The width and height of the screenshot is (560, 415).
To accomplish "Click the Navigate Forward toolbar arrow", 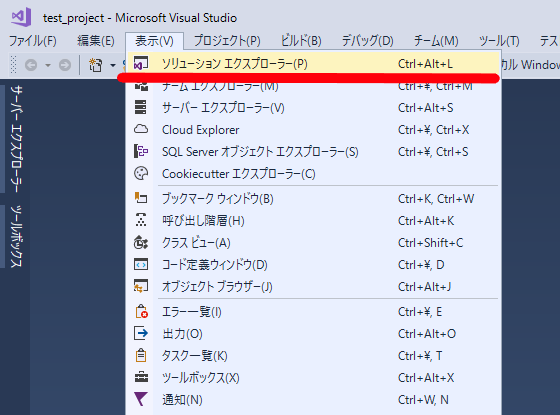I will click(x=65, y=65).
